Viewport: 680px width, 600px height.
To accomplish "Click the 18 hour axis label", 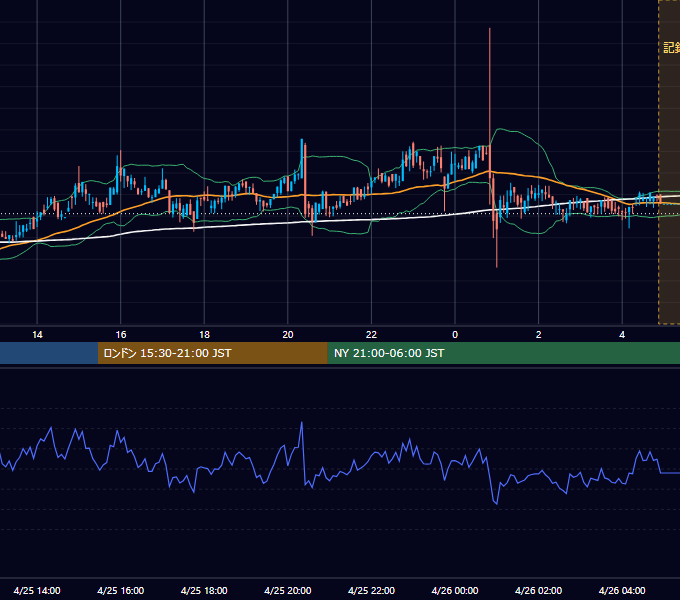I will 204,335.
